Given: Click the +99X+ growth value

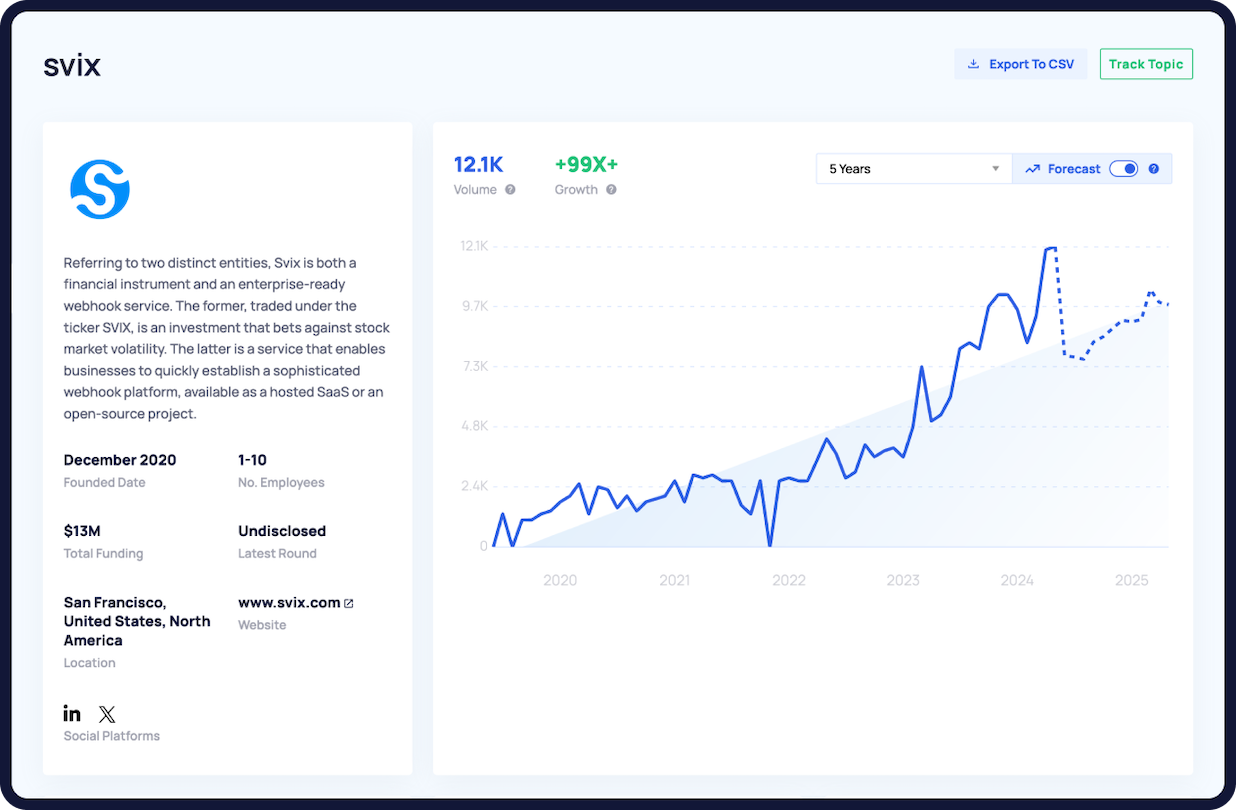Looking at the screenshot, I should tap(587, 165).
